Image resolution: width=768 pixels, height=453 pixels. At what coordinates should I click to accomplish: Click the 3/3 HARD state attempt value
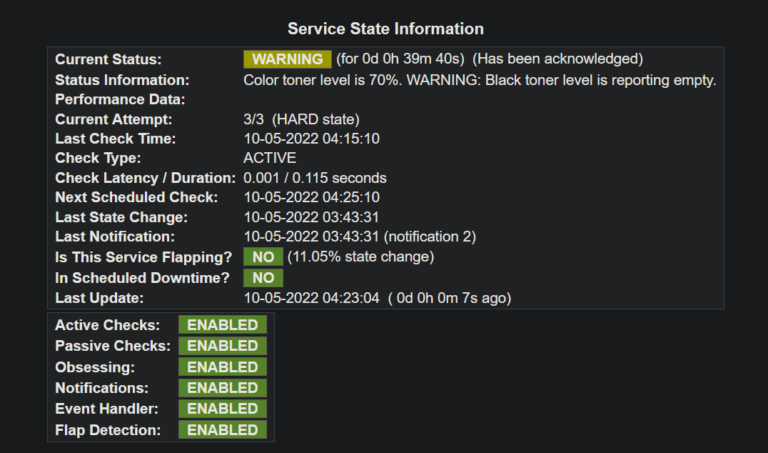click(301, 119)
